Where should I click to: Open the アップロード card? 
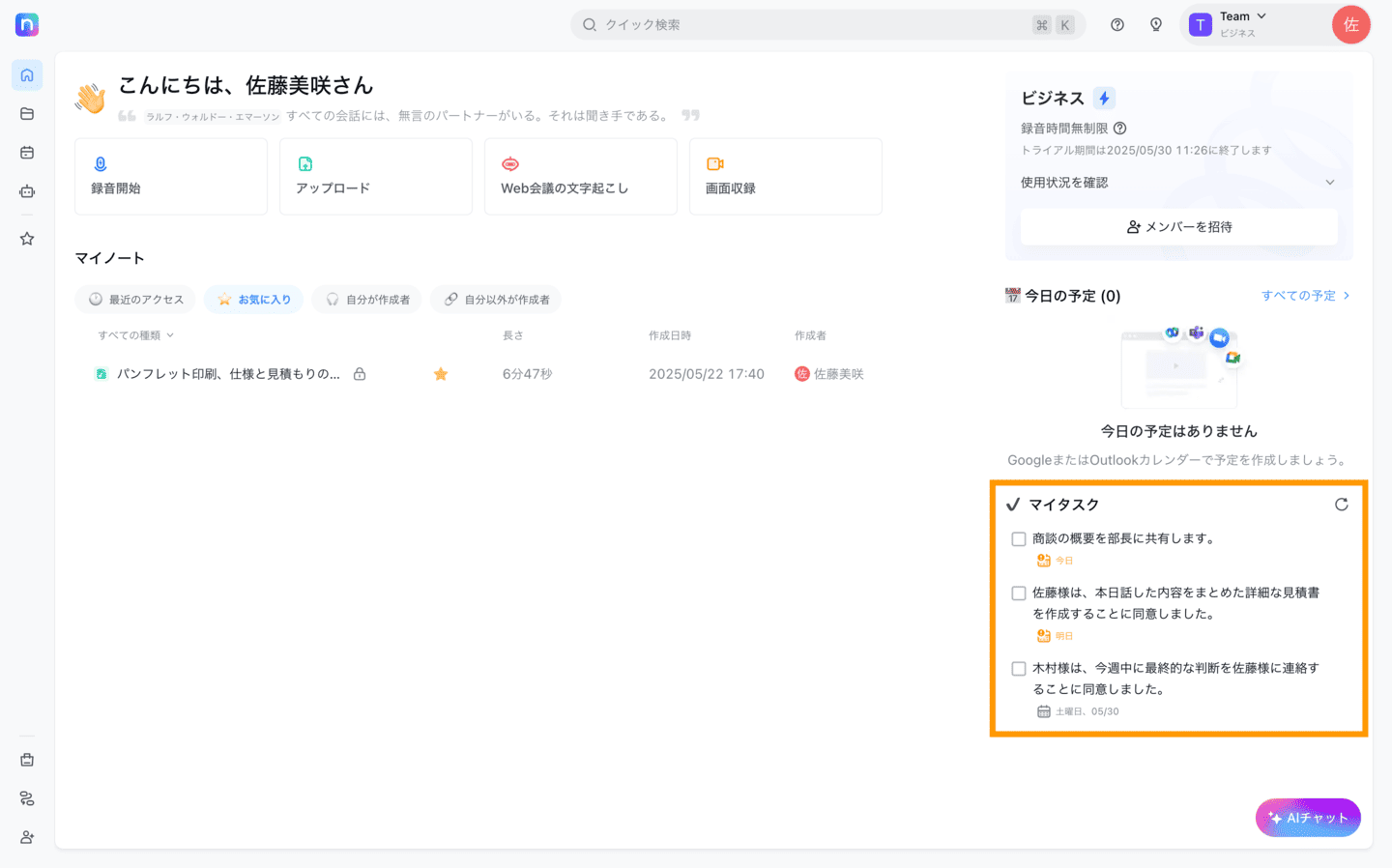coord(376,176)
